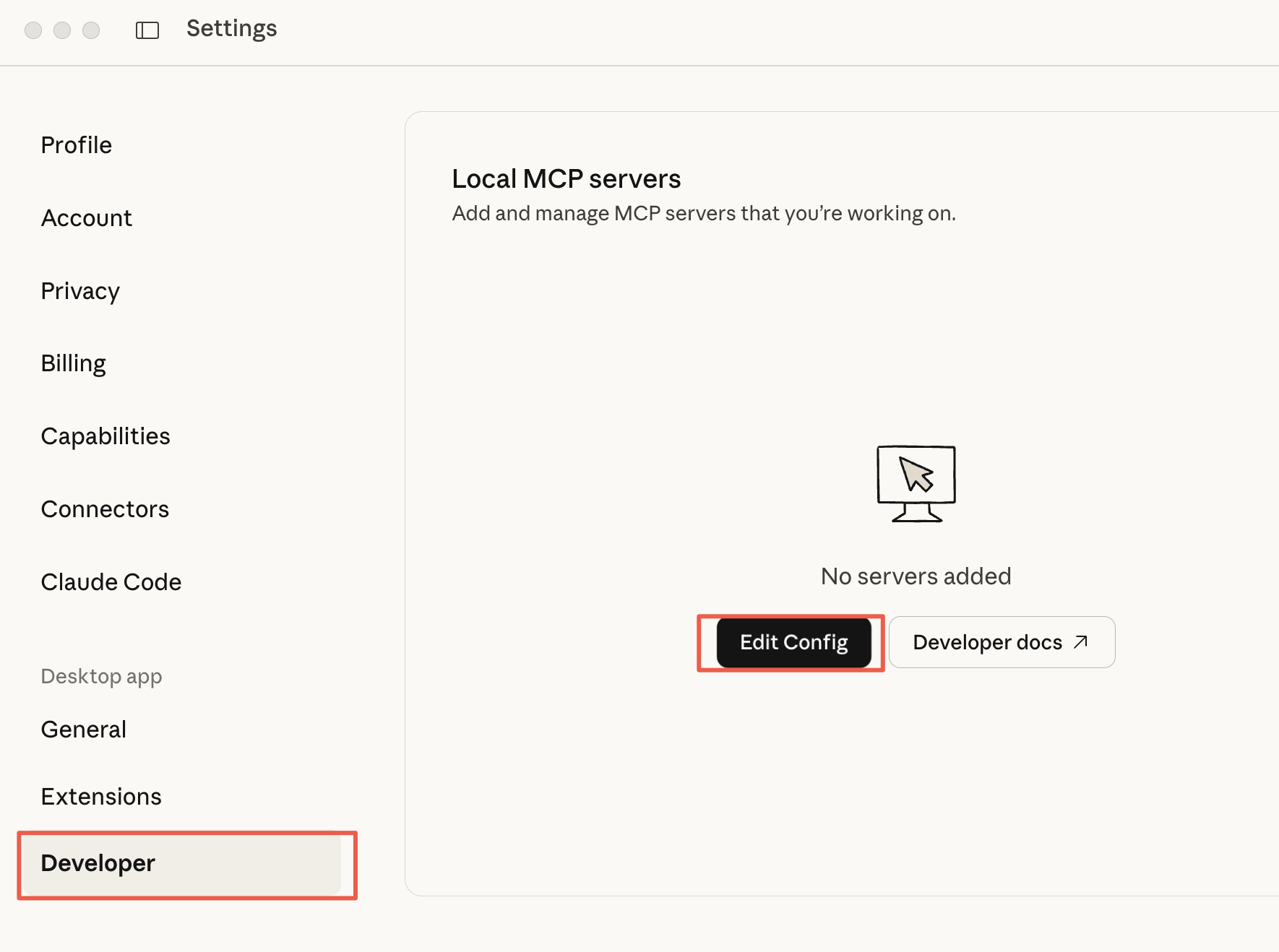Open the Connectors section
This screenshot has height=952, width=1279.
(105, 509)
